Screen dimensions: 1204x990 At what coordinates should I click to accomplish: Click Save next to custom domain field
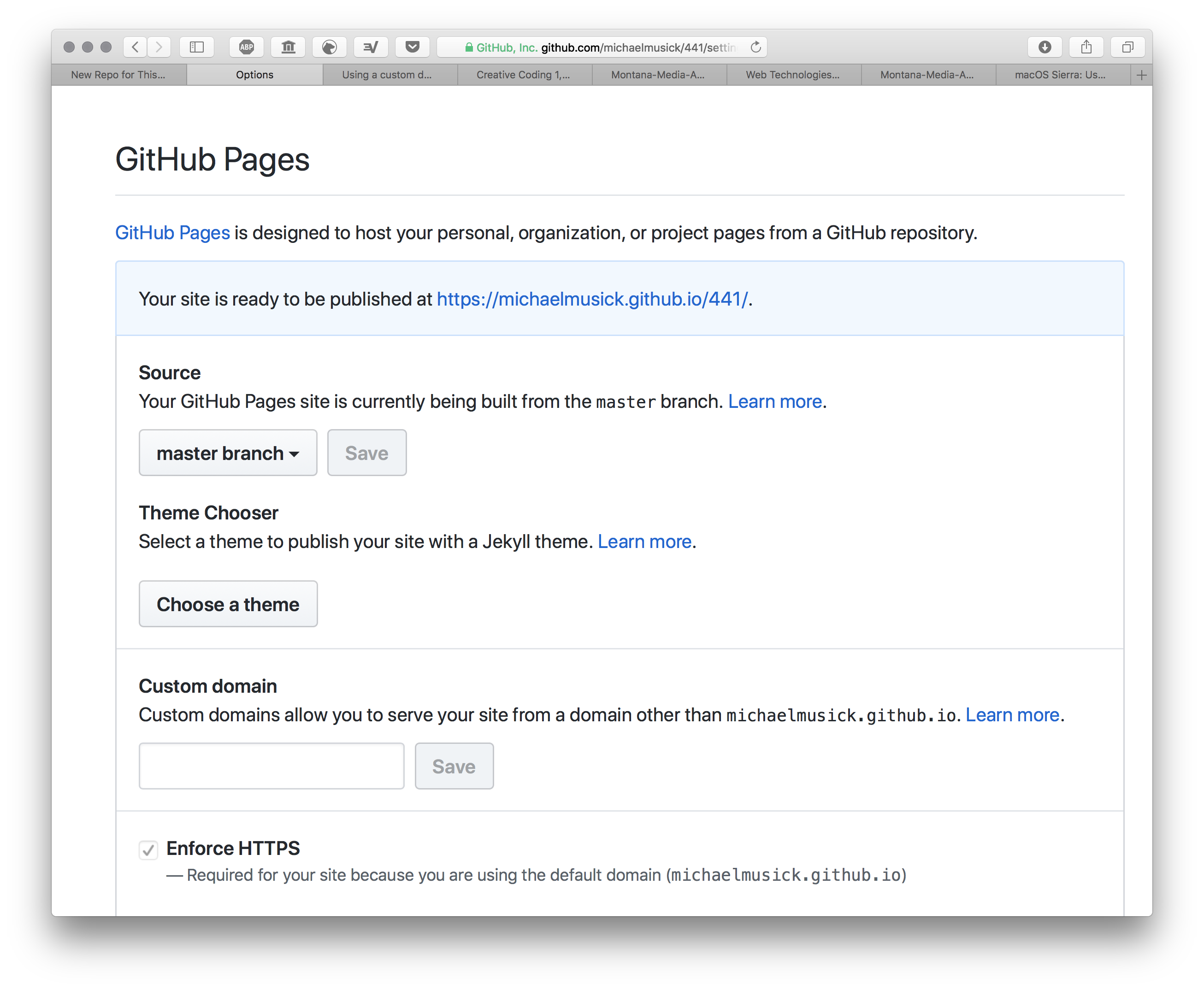454,766
